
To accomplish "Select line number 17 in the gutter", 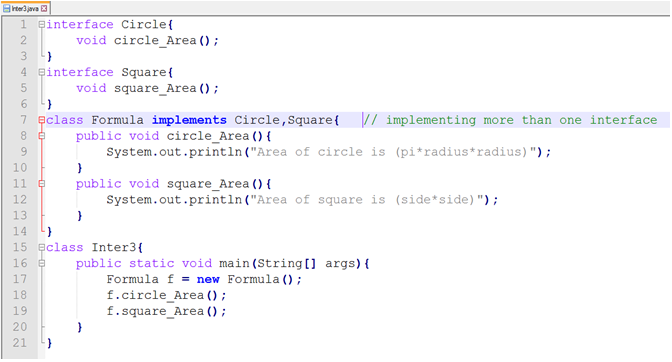I will tap(20, 279).
